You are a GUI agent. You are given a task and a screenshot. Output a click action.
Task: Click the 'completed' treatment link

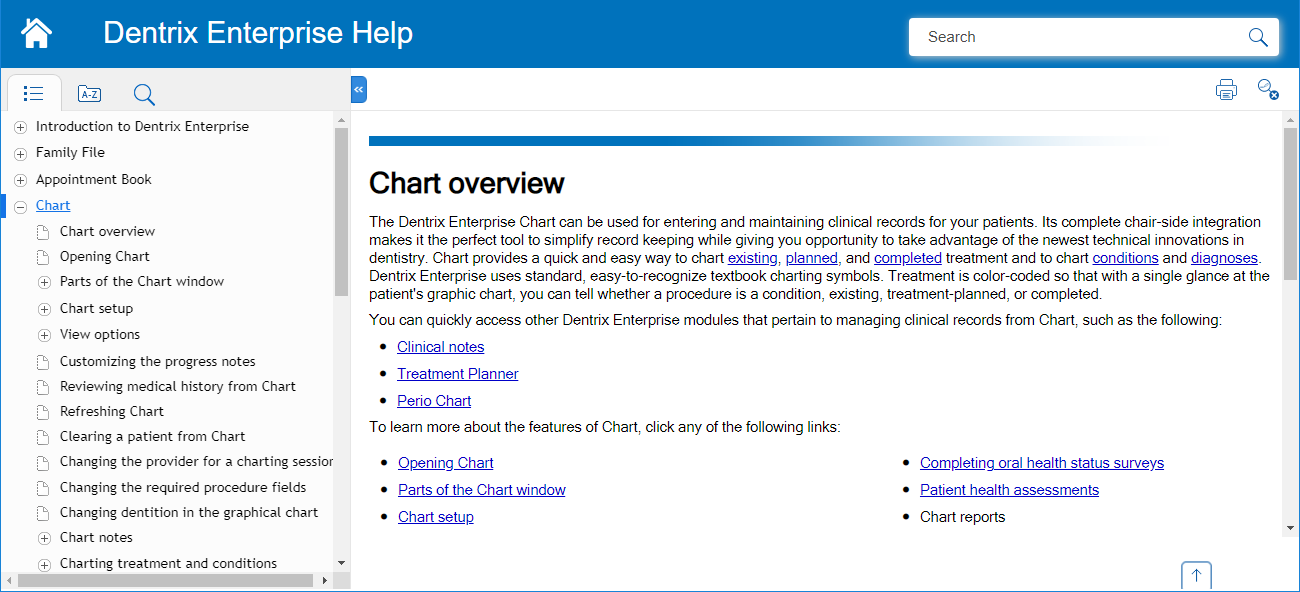(907, 258)
